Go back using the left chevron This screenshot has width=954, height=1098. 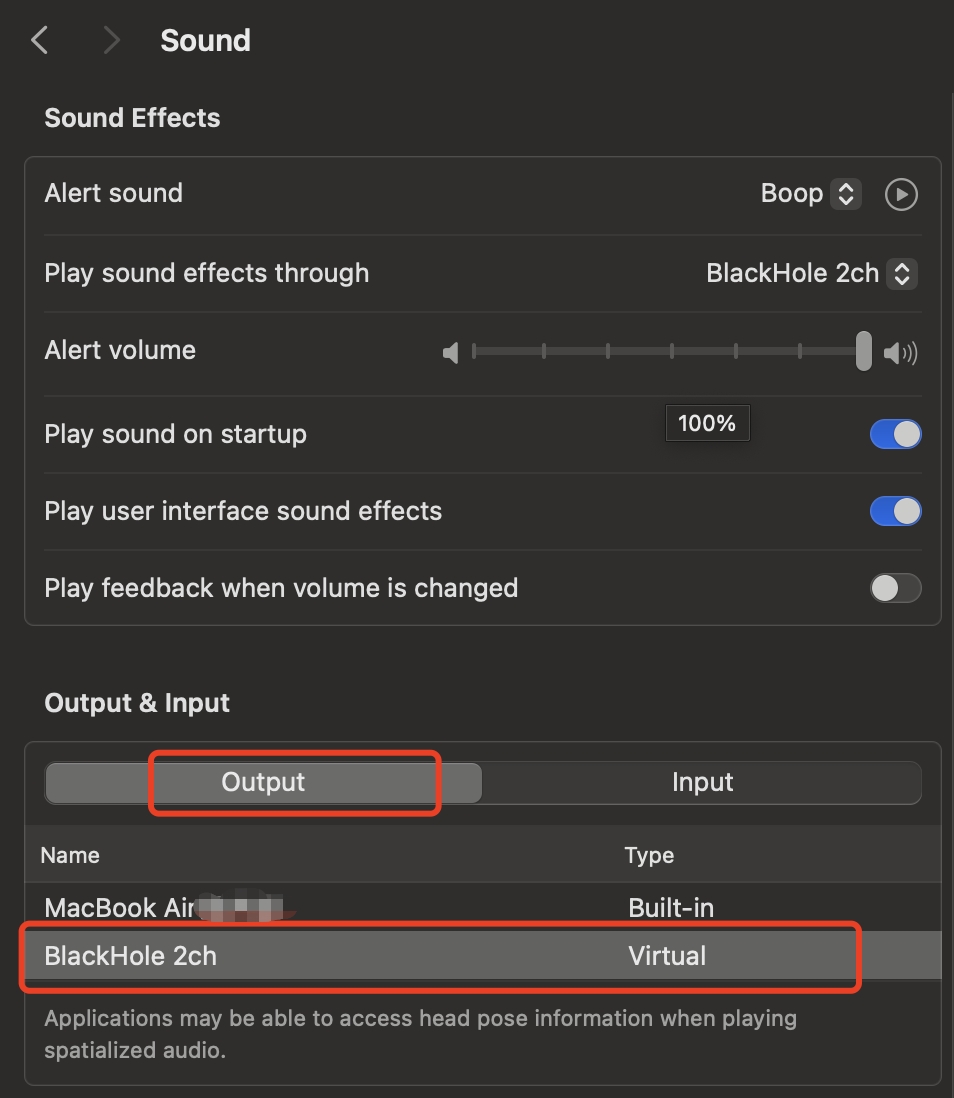pos(40,41)
